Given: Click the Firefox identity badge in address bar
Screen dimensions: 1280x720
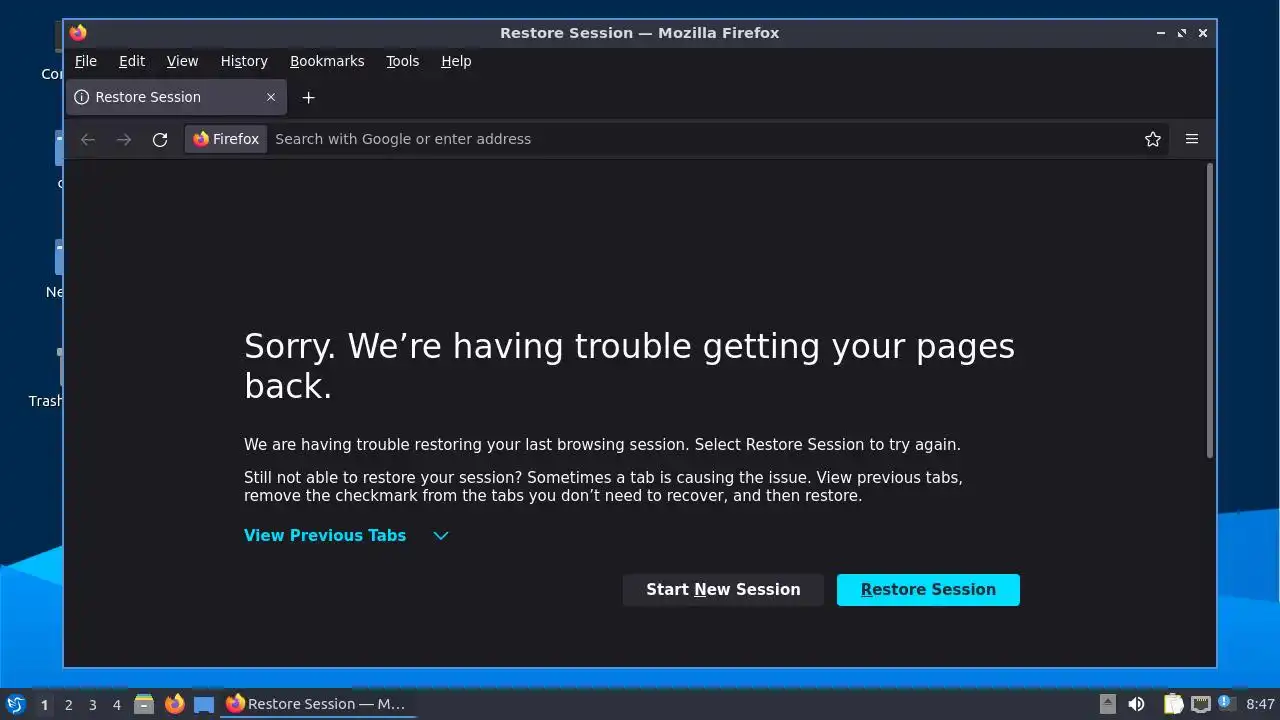Looking at the screenshot, I should (x=226, y=139).
